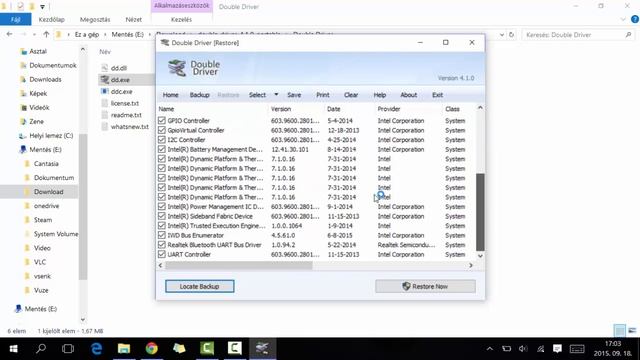Screen dimensions: 640x360
Task: Select dd.dll file in Explorer
Action: click(119, 68)
